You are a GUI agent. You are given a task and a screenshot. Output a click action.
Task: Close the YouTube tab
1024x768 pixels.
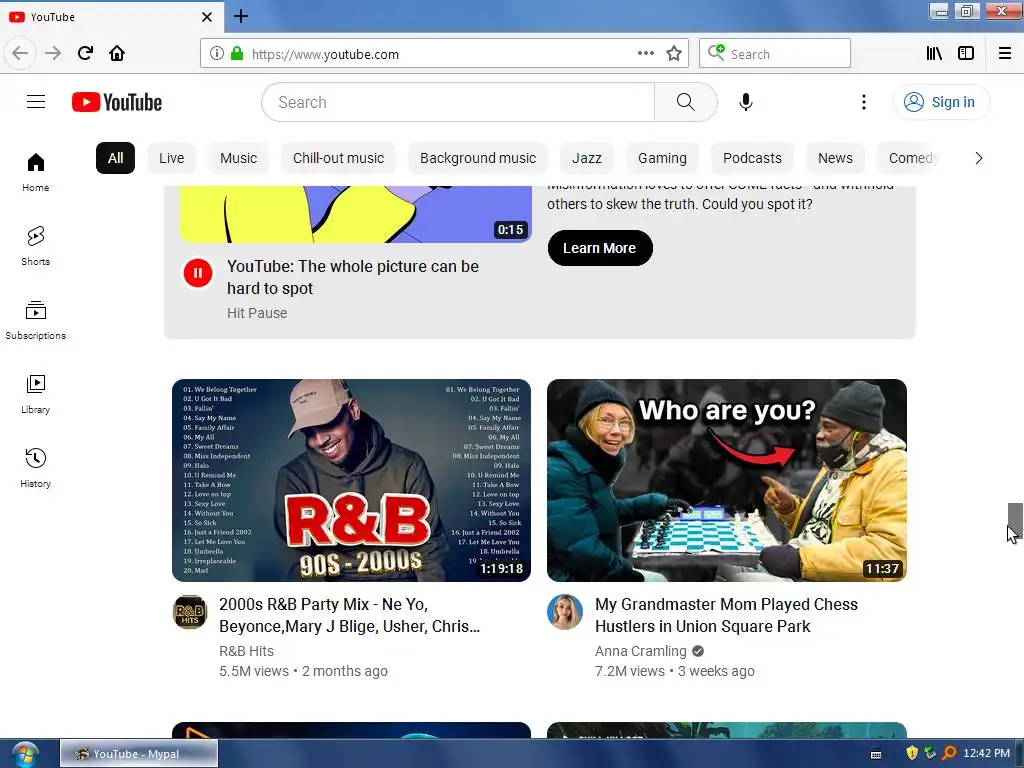[206, 17]
